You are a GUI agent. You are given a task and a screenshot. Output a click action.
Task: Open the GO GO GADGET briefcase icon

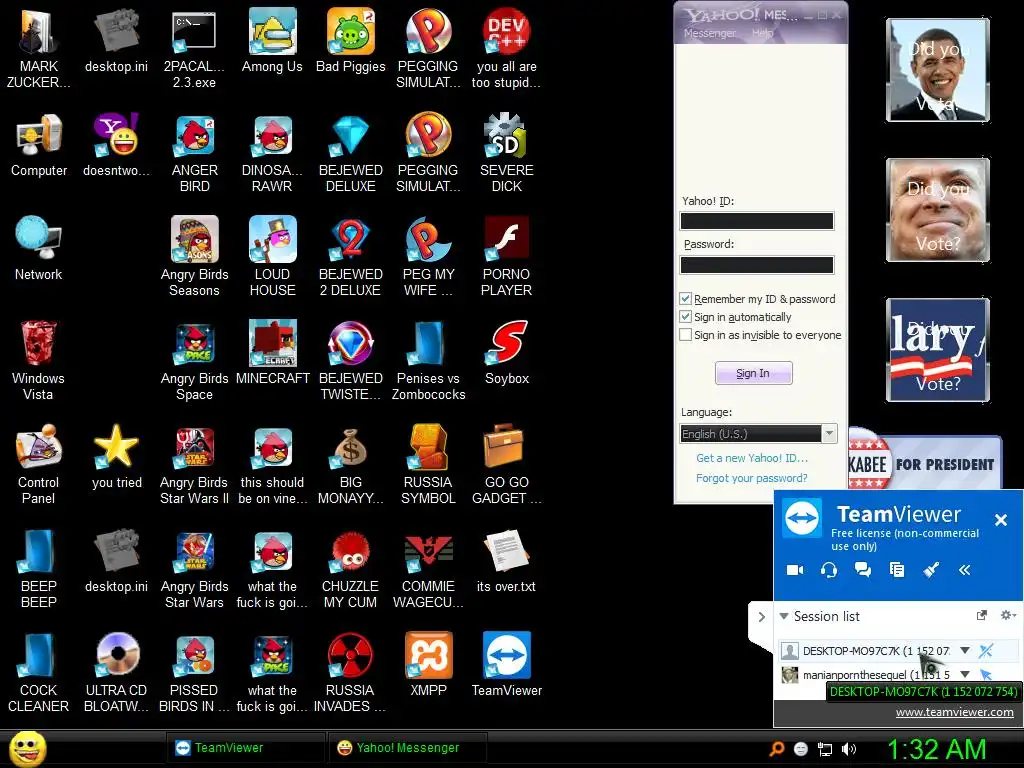pyautogui.click(x=507, y=464)
